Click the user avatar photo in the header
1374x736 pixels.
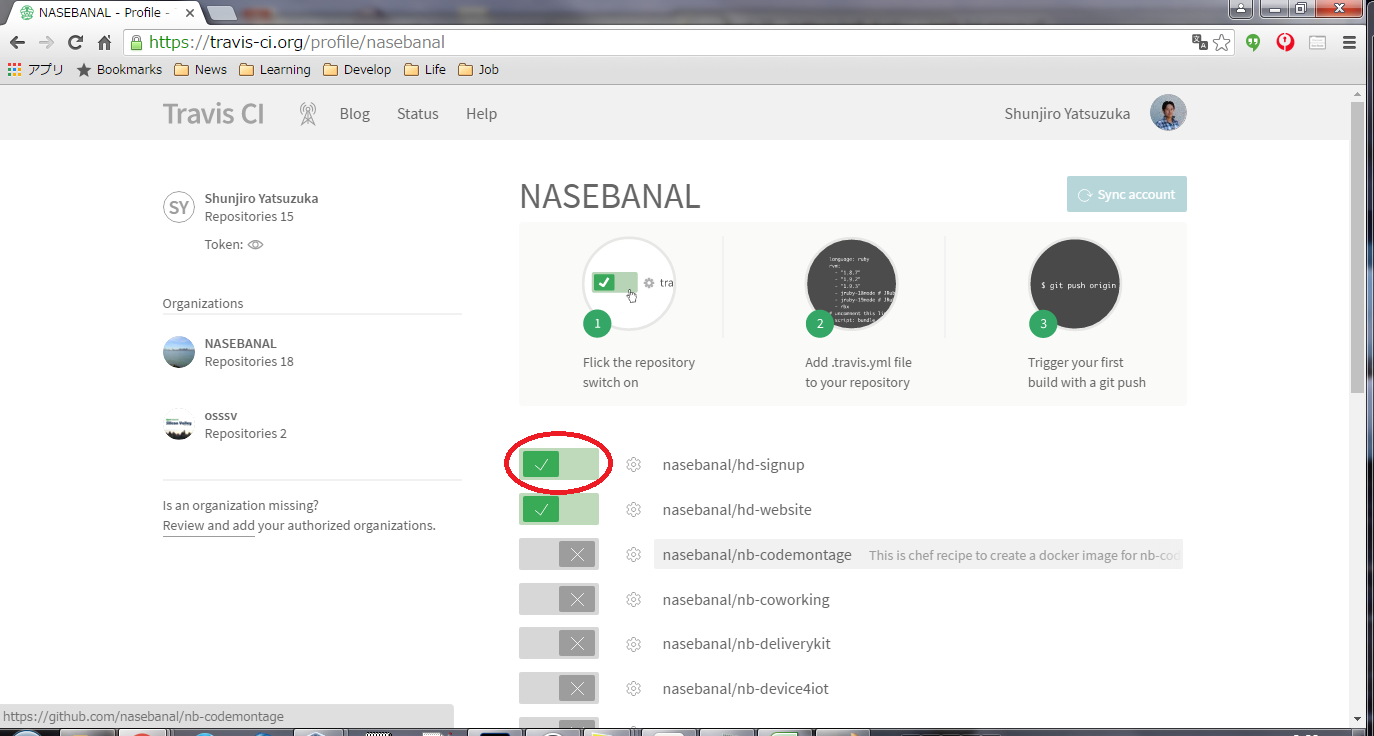tap(1168, 113)
